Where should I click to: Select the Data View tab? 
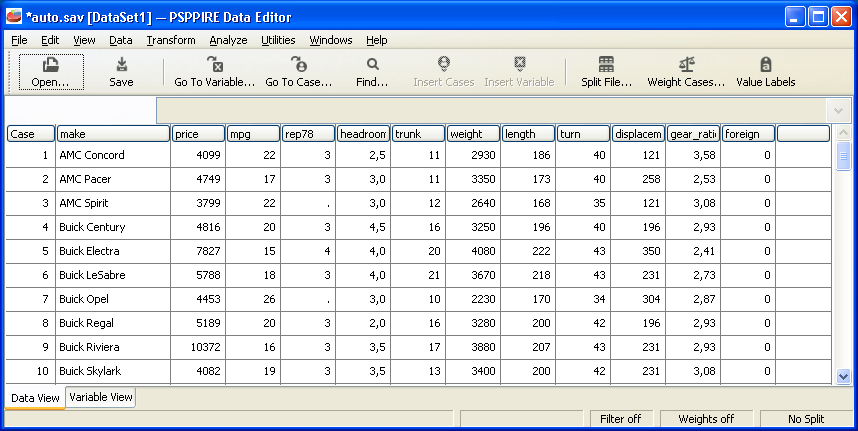pyautogui.click(x=35, y=398)
